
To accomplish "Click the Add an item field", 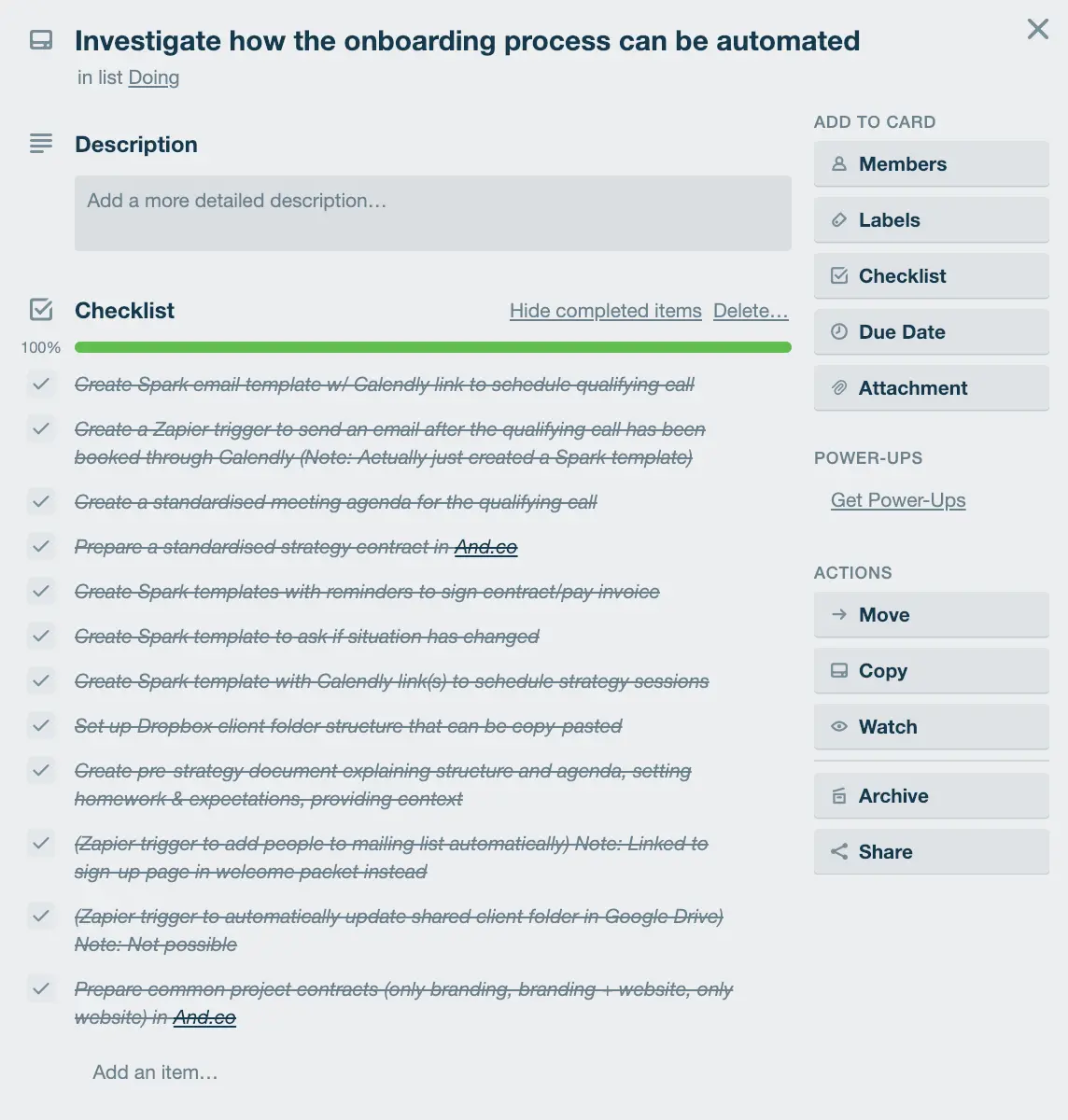I will pos(155,1071).
